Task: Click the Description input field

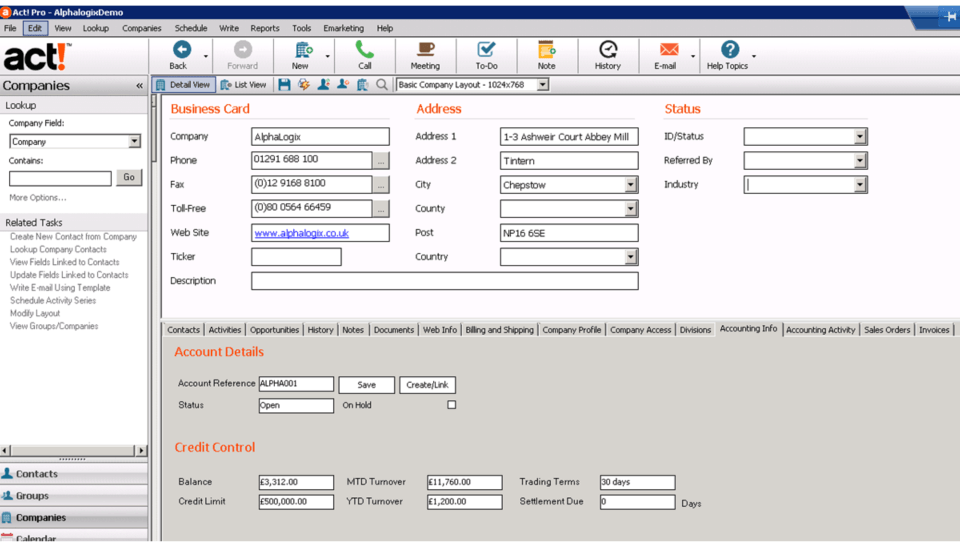Action: [444, 281]
